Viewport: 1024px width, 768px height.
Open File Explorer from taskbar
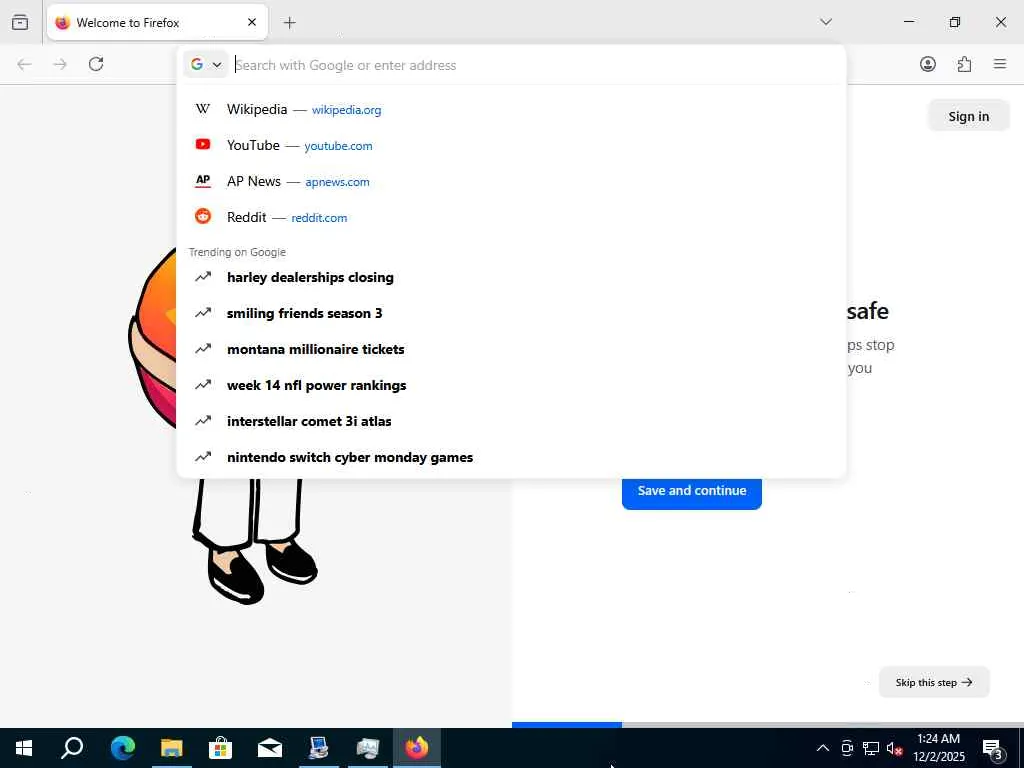[x=172, y=748]
